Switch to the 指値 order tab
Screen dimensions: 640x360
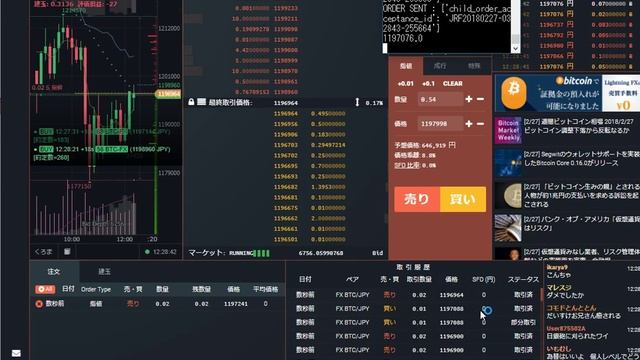click(x=406, y=66)
